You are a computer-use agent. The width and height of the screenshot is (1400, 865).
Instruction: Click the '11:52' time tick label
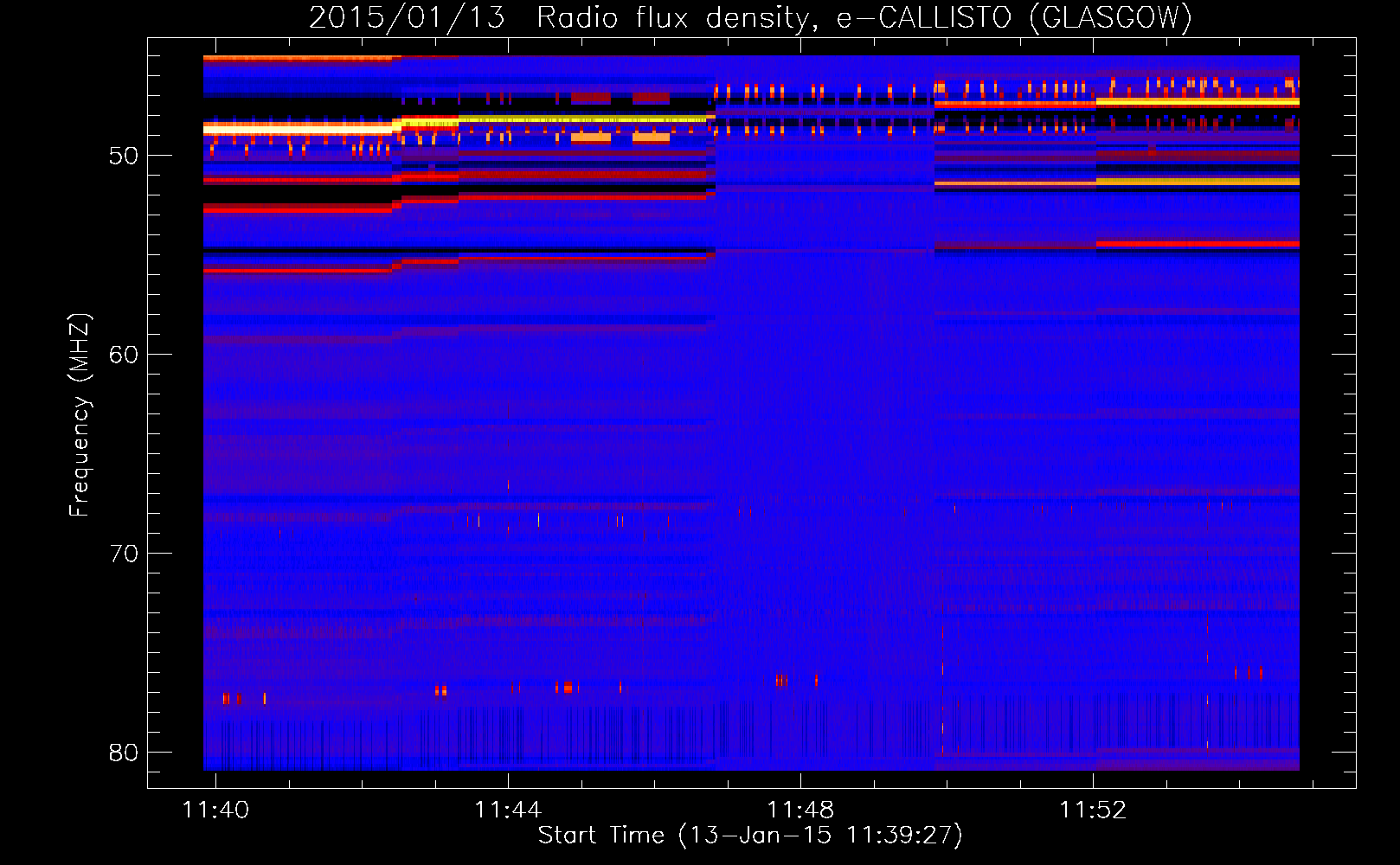pos(1093,810)
